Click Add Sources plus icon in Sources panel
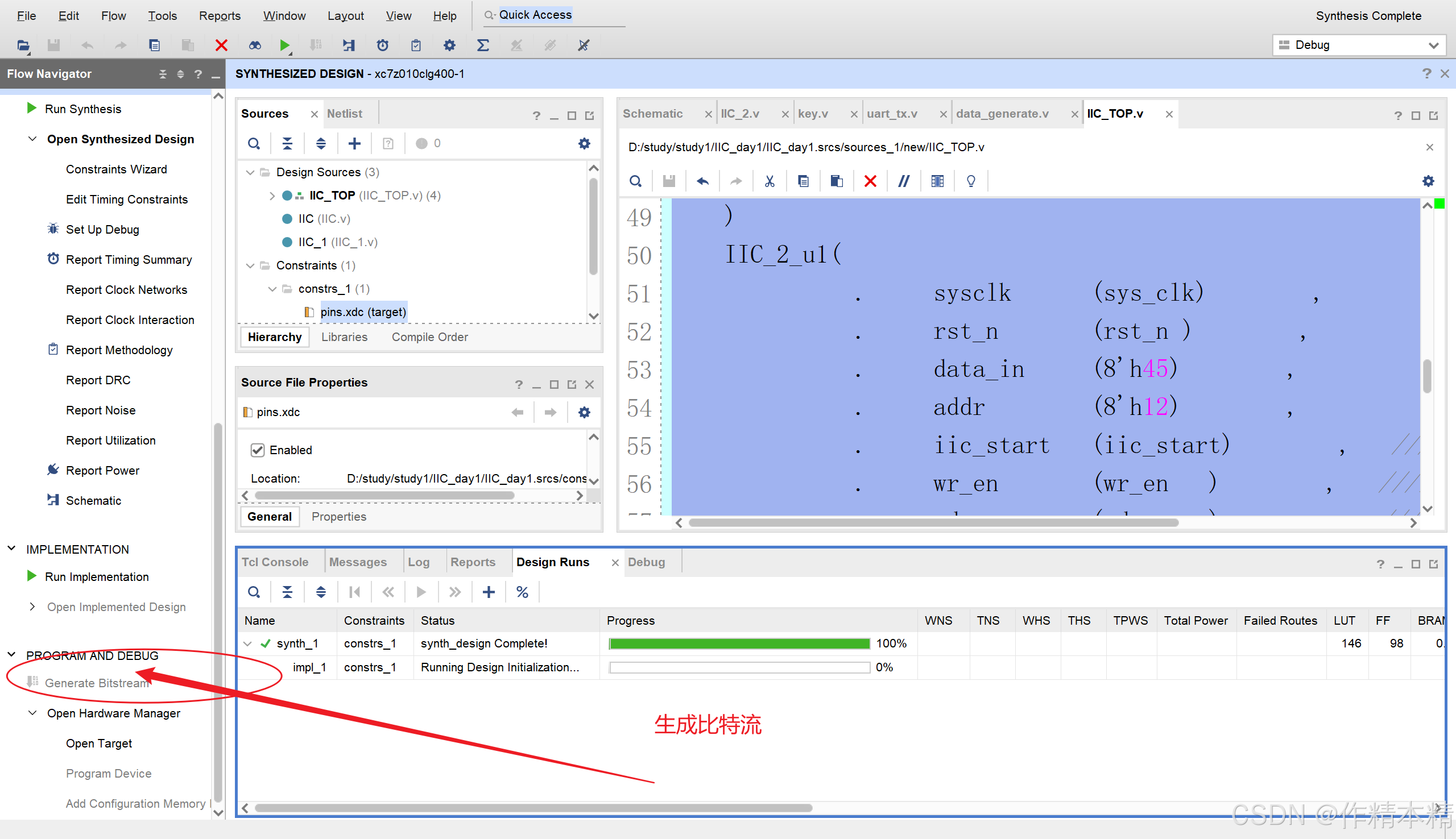This screenshot has width=1456, height=839. click(x=354, y=143)
